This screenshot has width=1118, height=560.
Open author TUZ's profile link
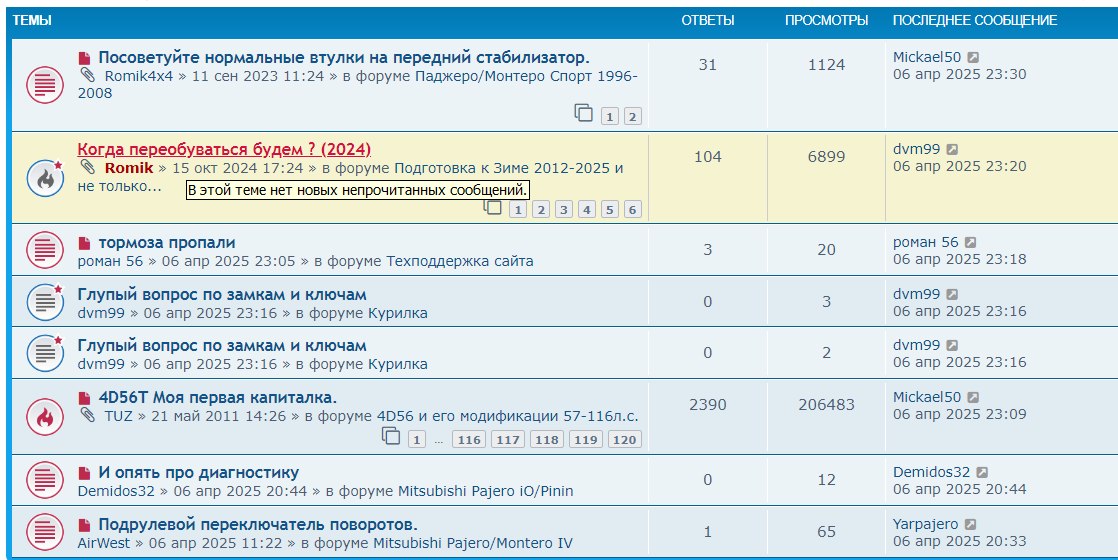tap(118, 416)
